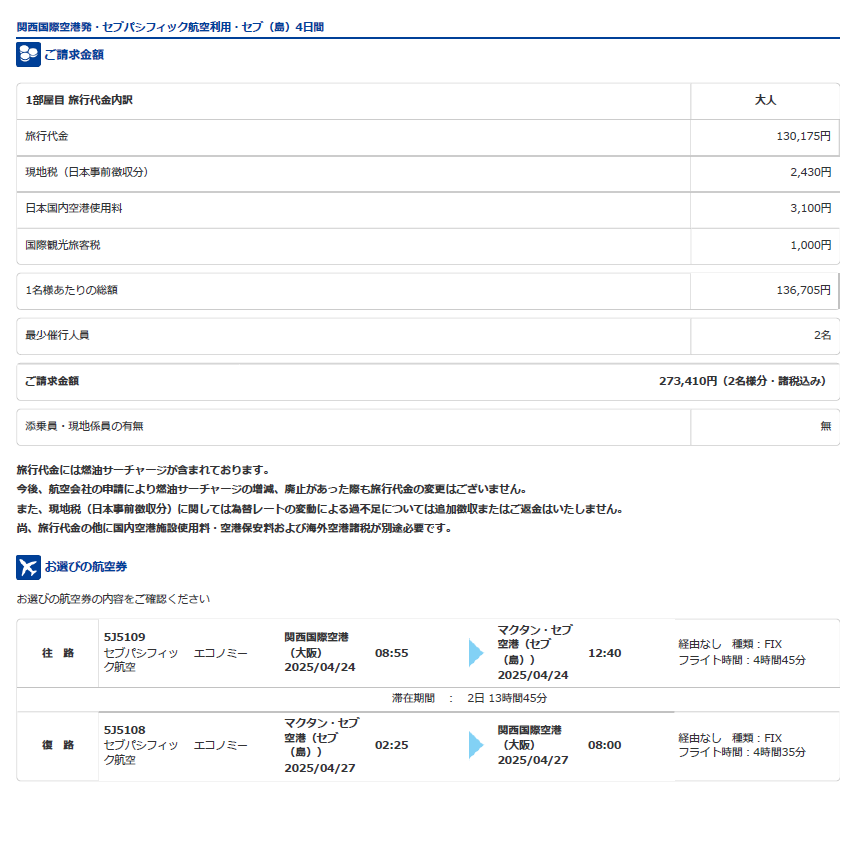Click the 12:40 arrival time
Viewport: 863px width, 854px height.
coord(604,653)
